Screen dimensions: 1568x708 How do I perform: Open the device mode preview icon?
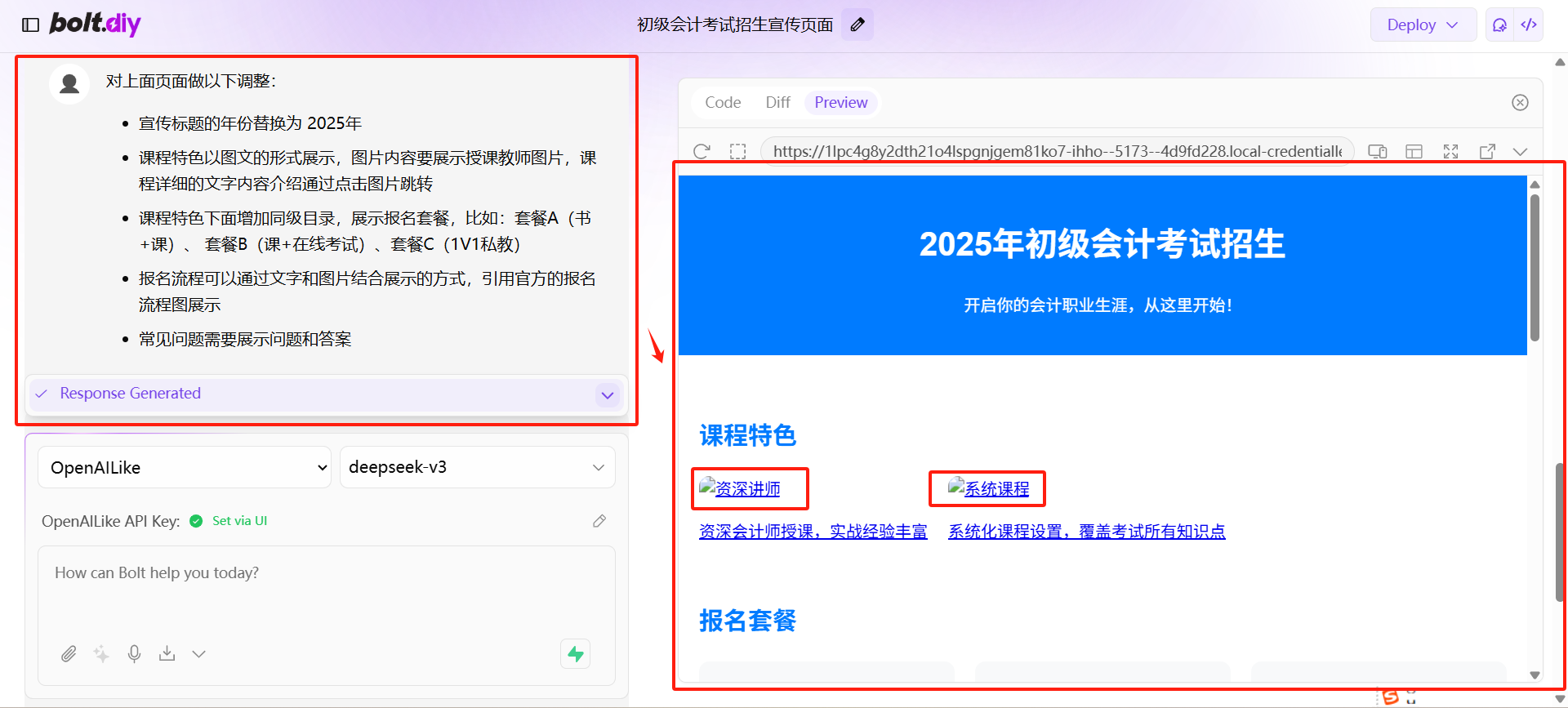(x=1378, y=151)
